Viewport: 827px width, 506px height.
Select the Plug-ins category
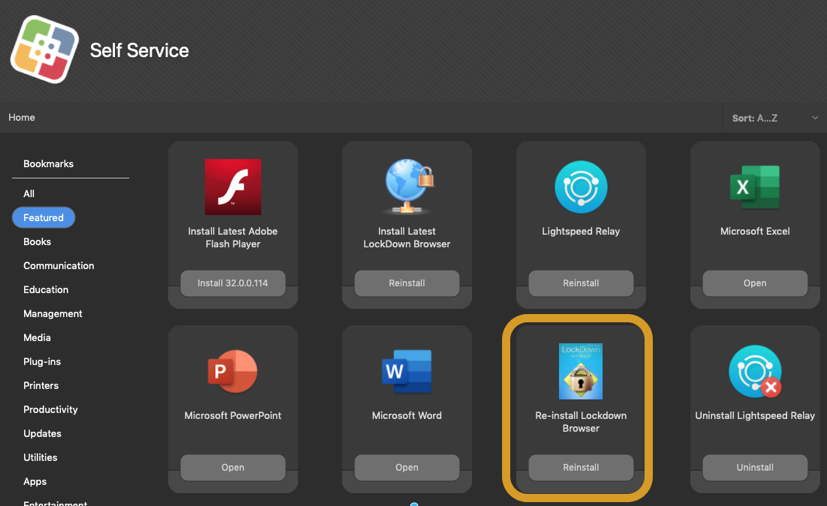click(42, 361)
